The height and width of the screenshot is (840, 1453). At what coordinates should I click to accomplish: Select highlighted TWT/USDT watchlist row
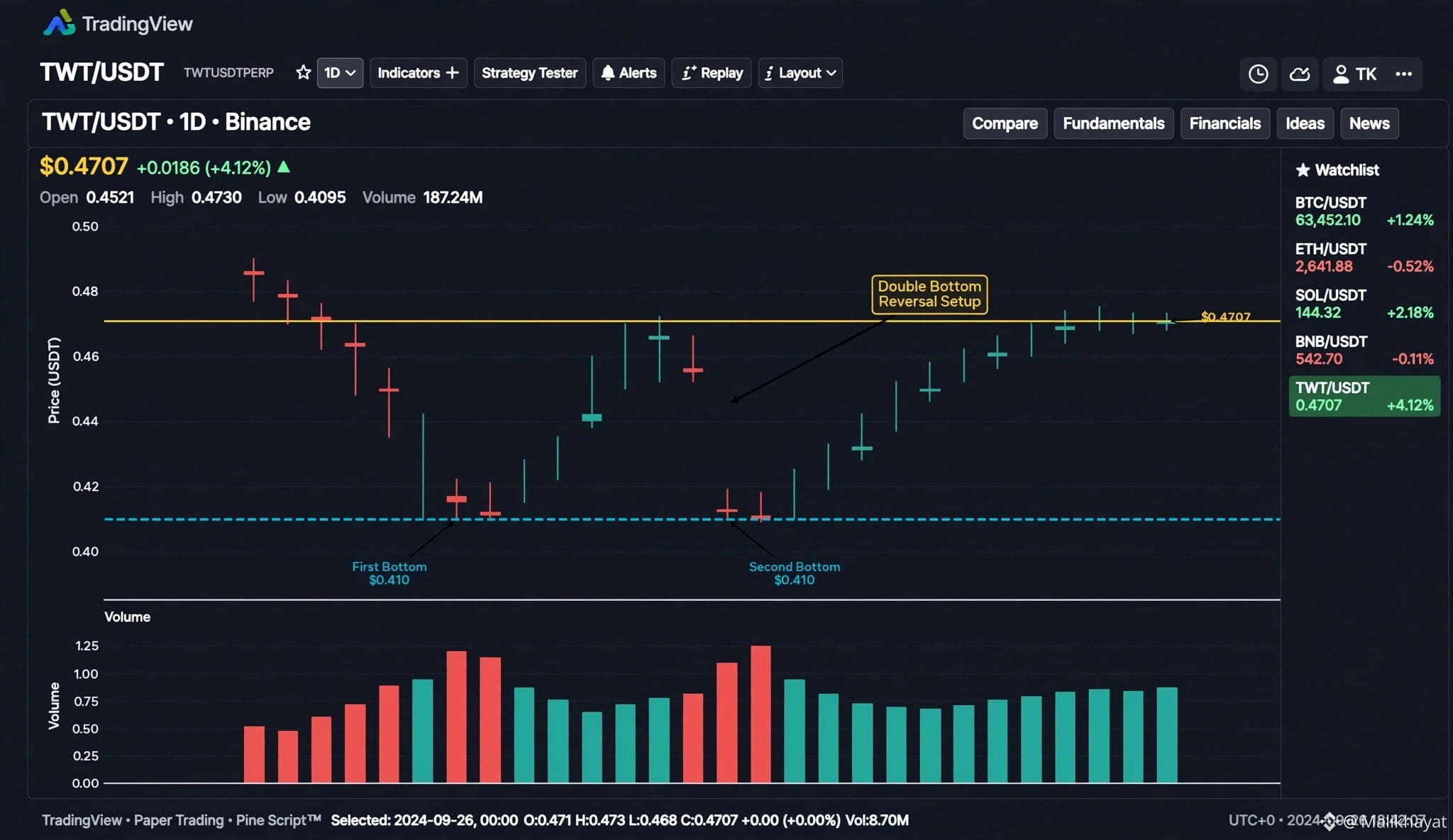click(x=1364, y=396)
